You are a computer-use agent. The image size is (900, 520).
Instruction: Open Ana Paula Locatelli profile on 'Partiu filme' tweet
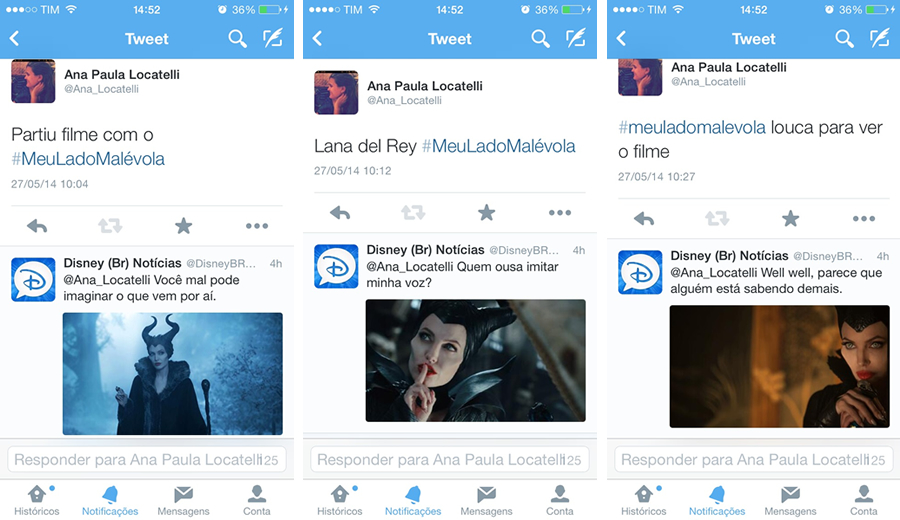[x=122, y=75]
